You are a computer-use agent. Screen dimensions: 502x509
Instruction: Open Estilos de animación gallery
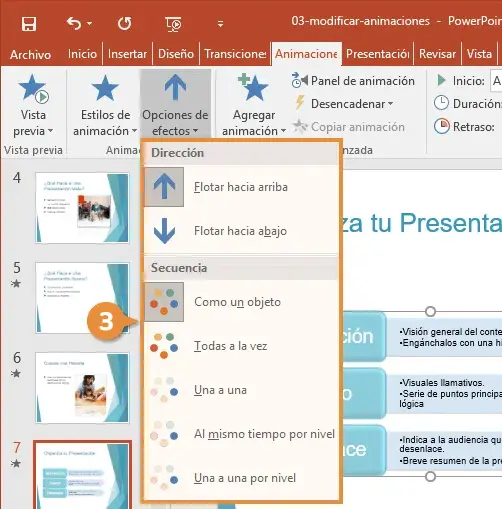[105, 106]
